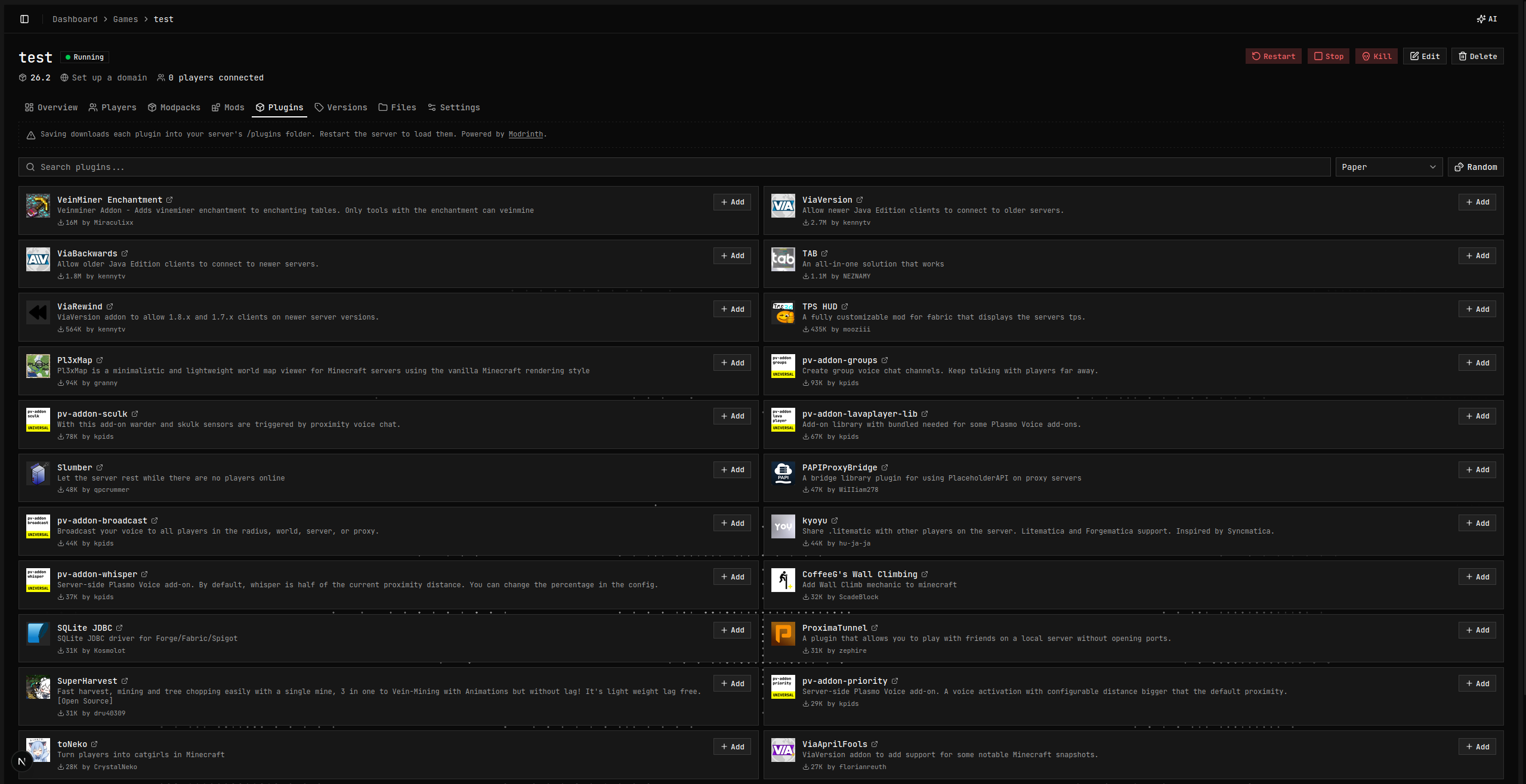
Task: Add the pv-addon-groups plugin
Action: [1477, 362]
